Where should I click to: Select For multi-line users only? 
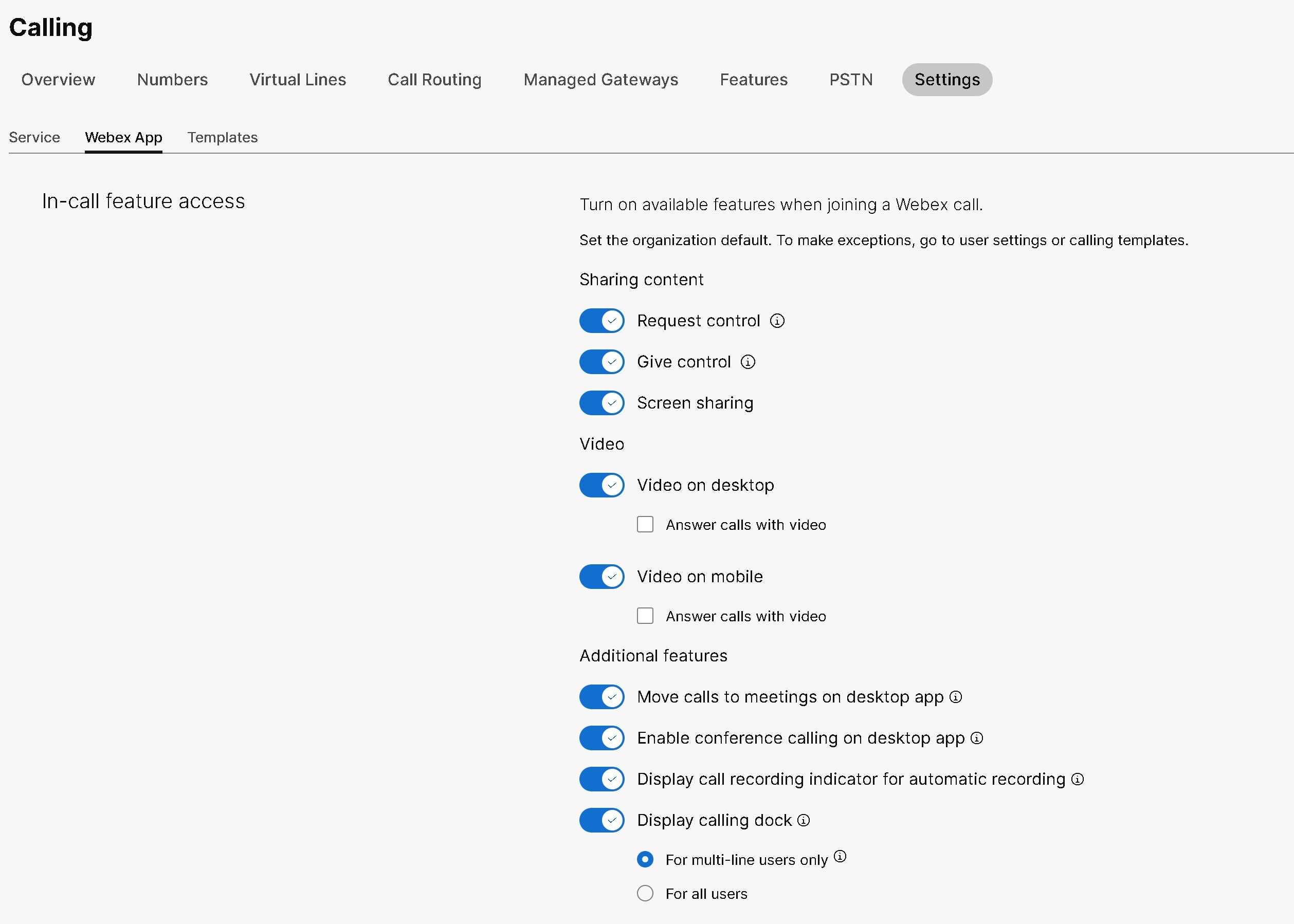pyautogui.click(x=645, y=859)
